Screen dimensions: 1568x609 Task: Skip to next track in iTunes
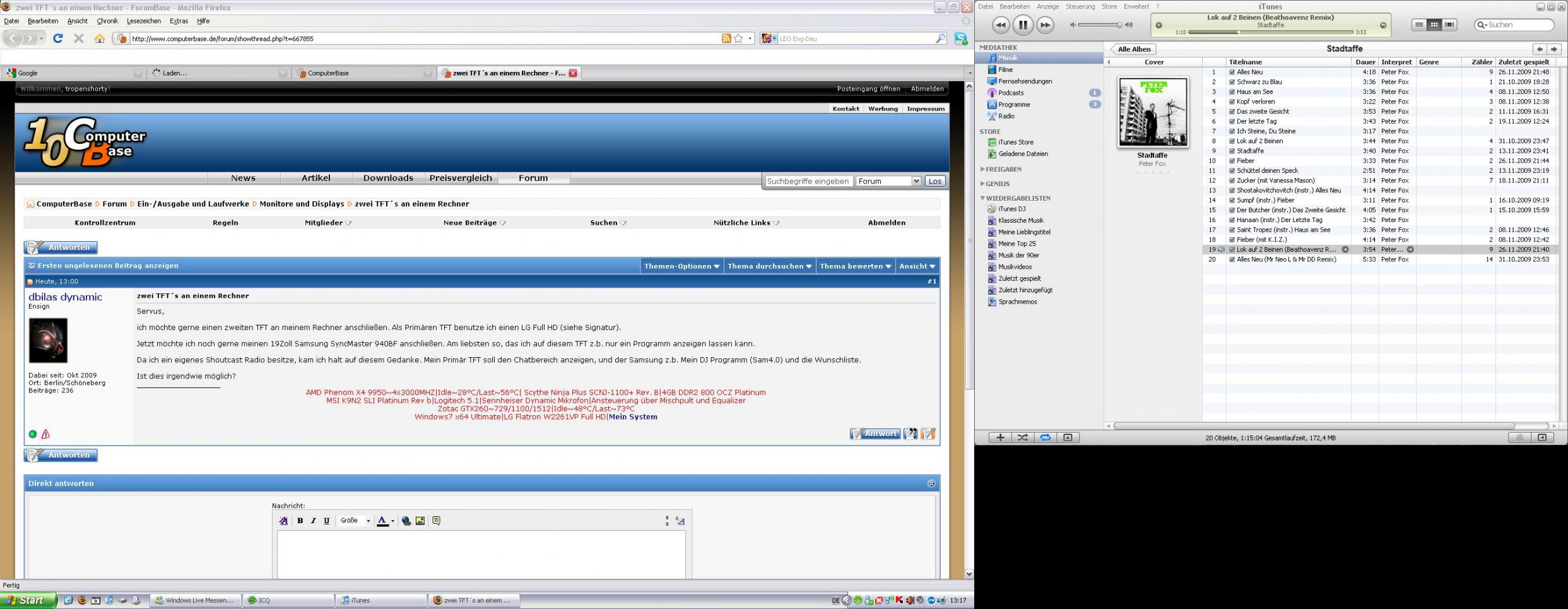(1046, 25)
